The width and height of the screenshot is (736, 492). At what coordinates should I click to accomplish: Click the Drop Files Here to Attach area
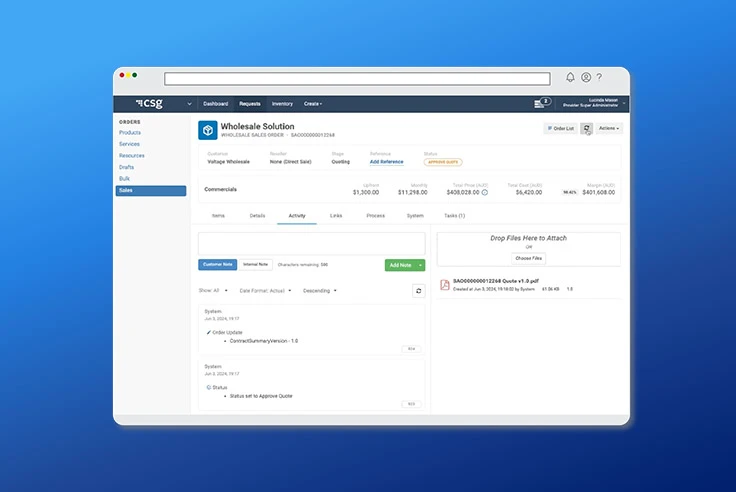pyautogui.click(x=529, y=249)
